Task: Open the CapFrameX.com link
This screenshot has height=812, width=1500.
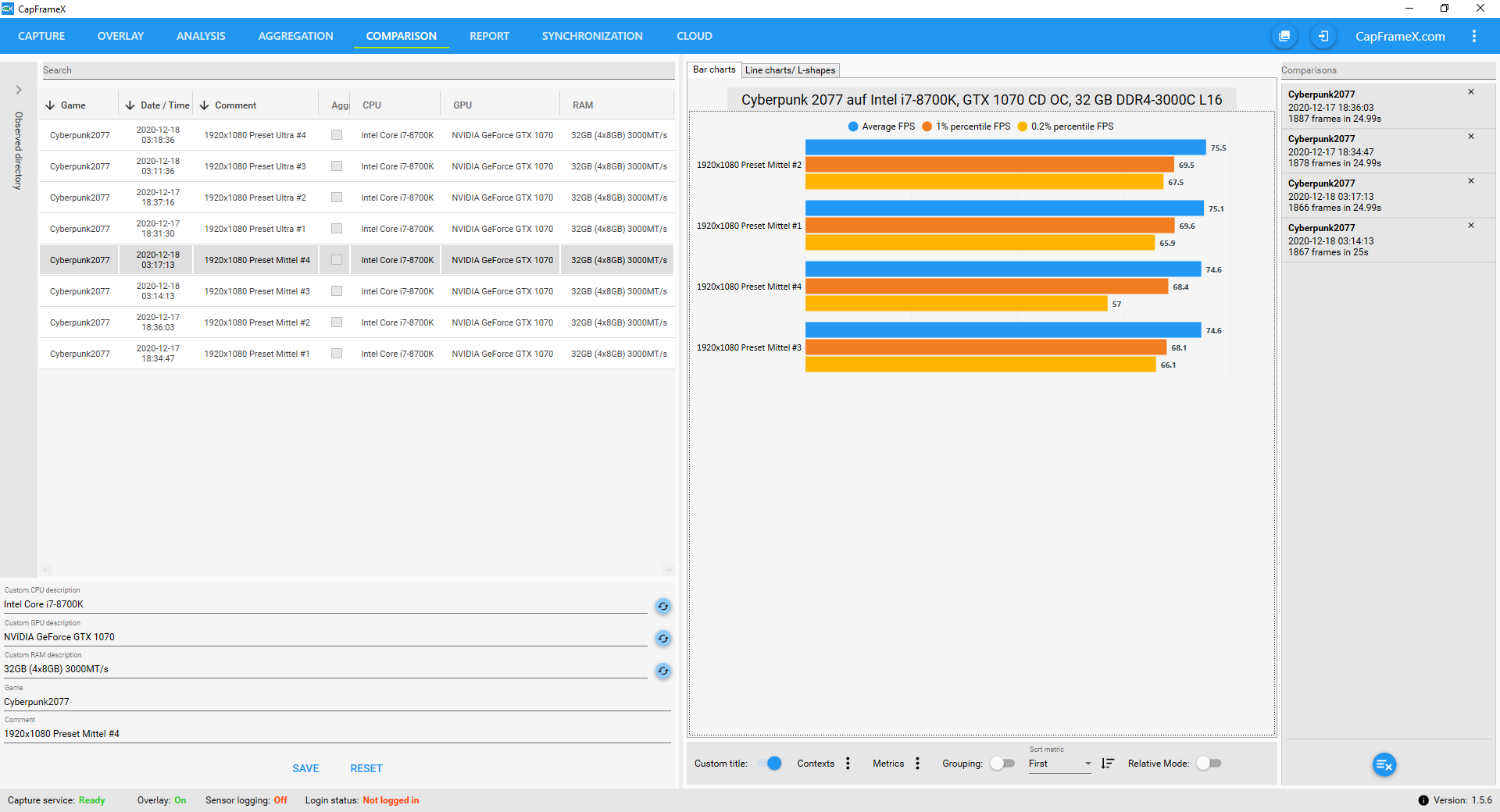Action: click(1400, 36)
